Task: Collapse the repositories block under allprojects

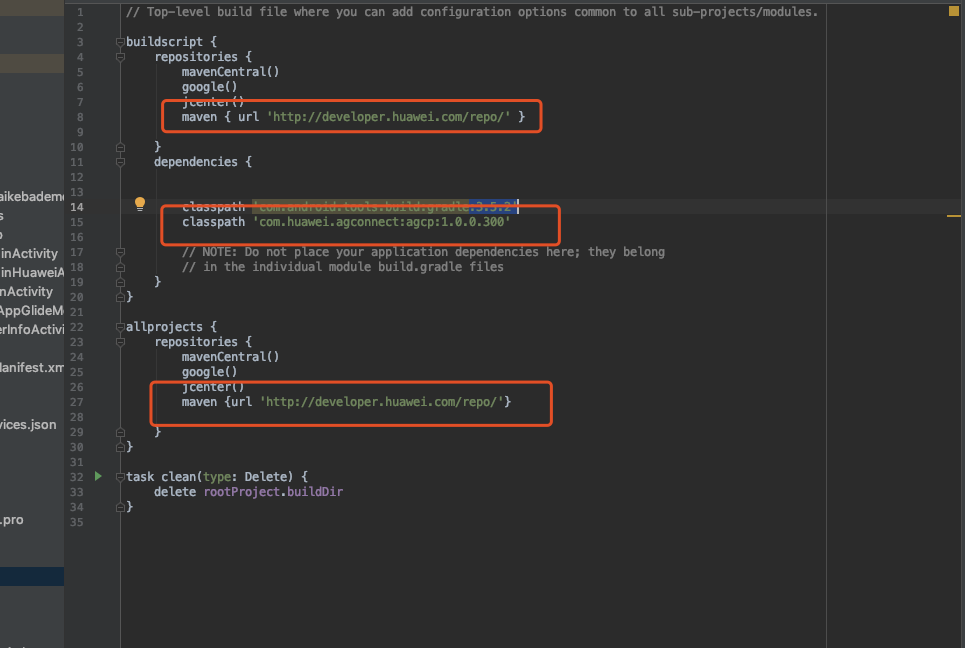Action: coord(121,342)
